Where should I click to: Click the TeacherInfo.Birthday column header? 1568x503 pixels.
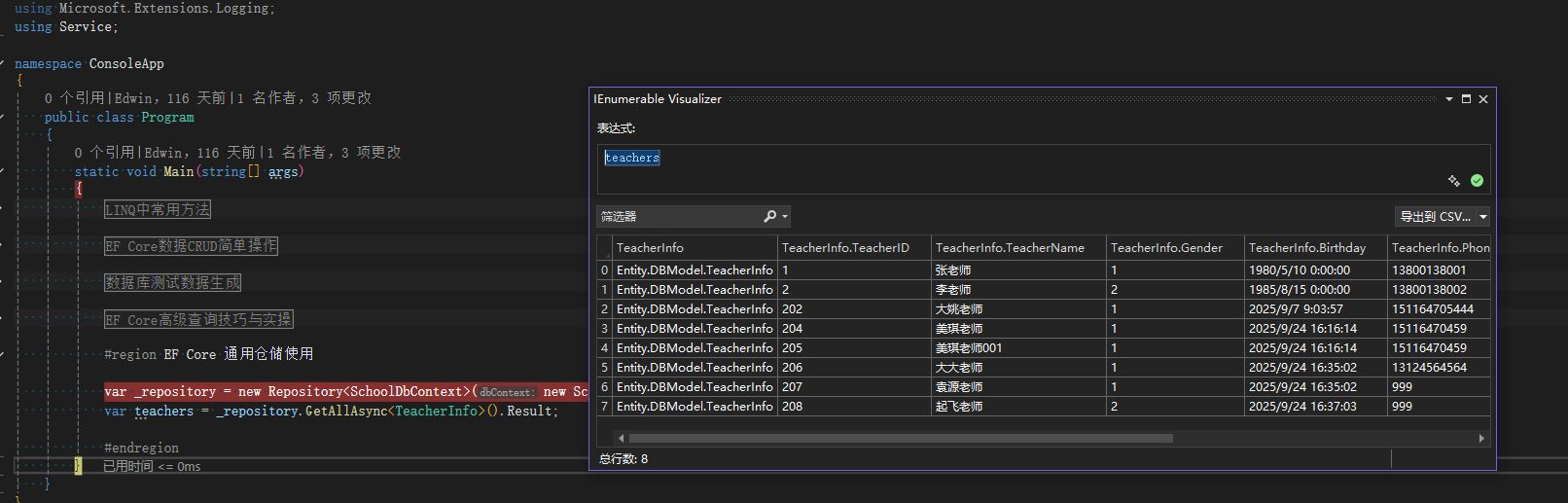click(x=1306, y=248)
